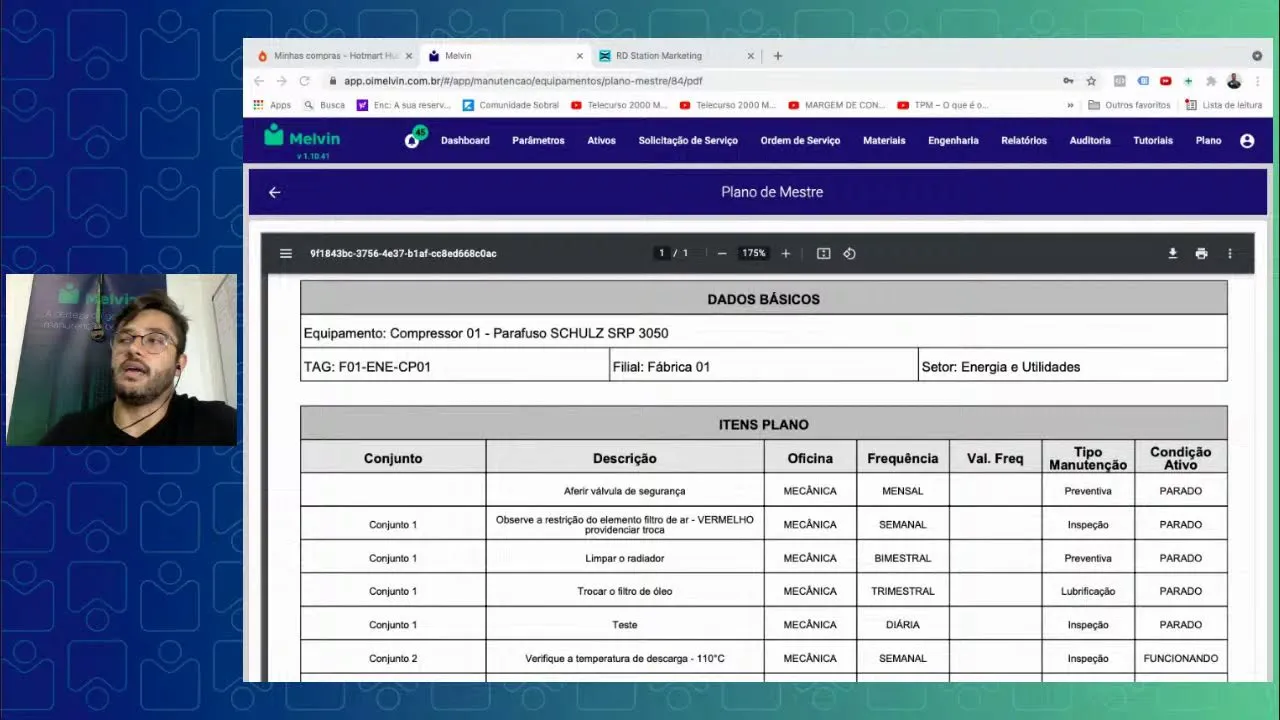Open the notifications bell with badge 45
The image size is (1280, 720).
[x=413, y=139]
